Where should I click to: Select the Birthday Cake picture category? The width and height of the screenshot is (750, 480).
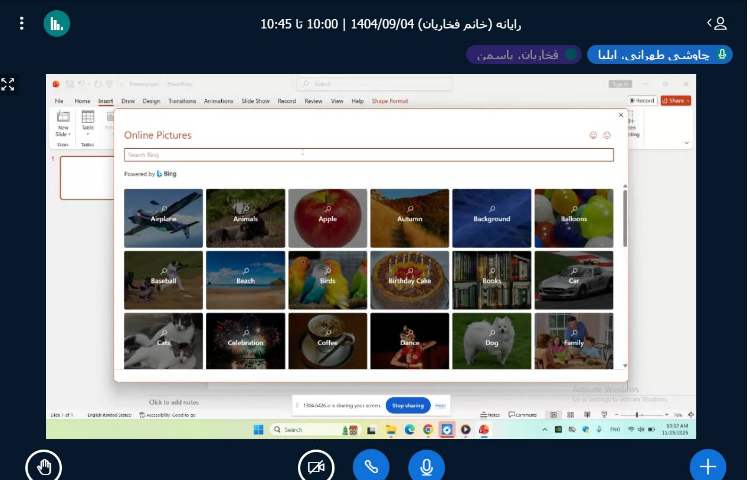410,280
